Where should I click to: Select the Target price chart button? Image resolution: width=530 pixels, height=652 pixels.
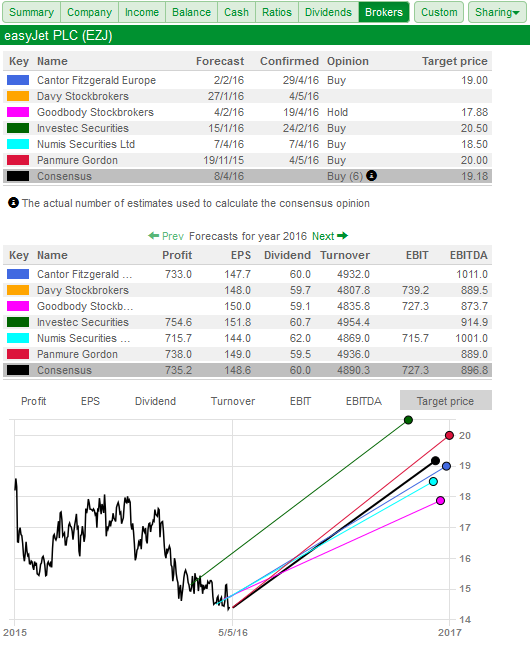446,400
